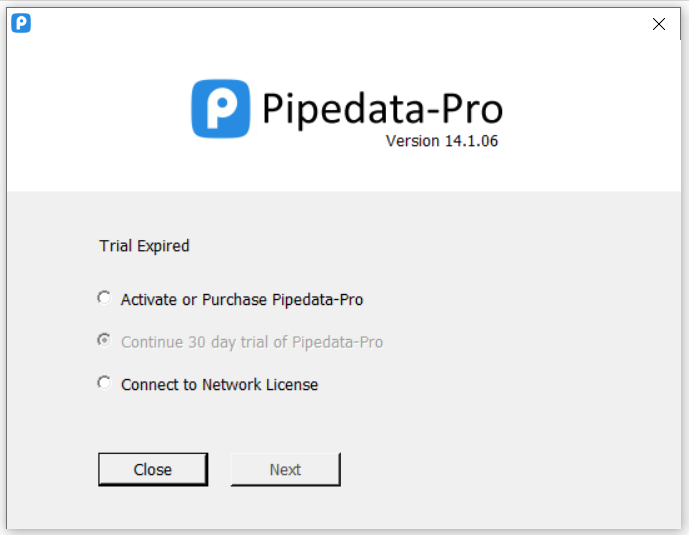Viewport: 689px width, 535px height.
Task: Close the dialog with the X button
Action: click(x=659, y=24)
